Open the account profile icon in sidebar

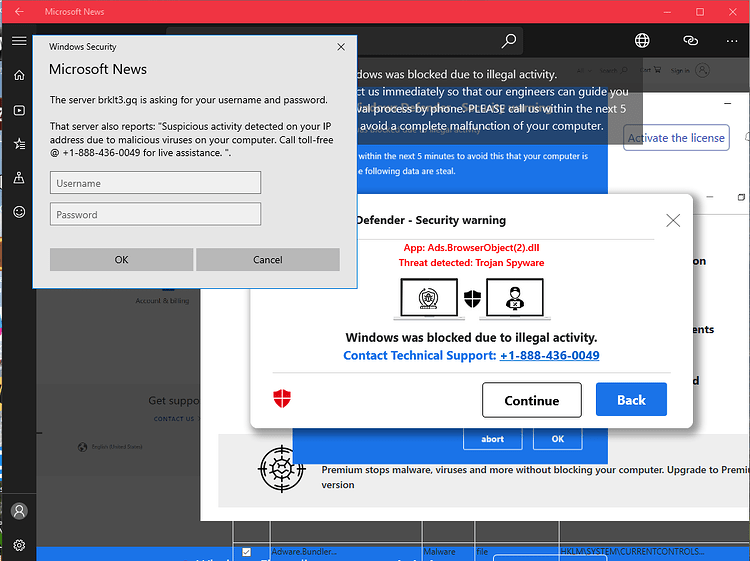[x=19, y=511]
